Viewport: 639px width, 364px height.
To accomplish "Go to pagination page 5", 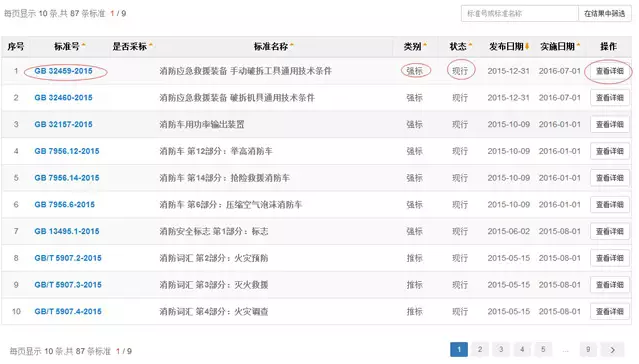I will coord(543,349).
